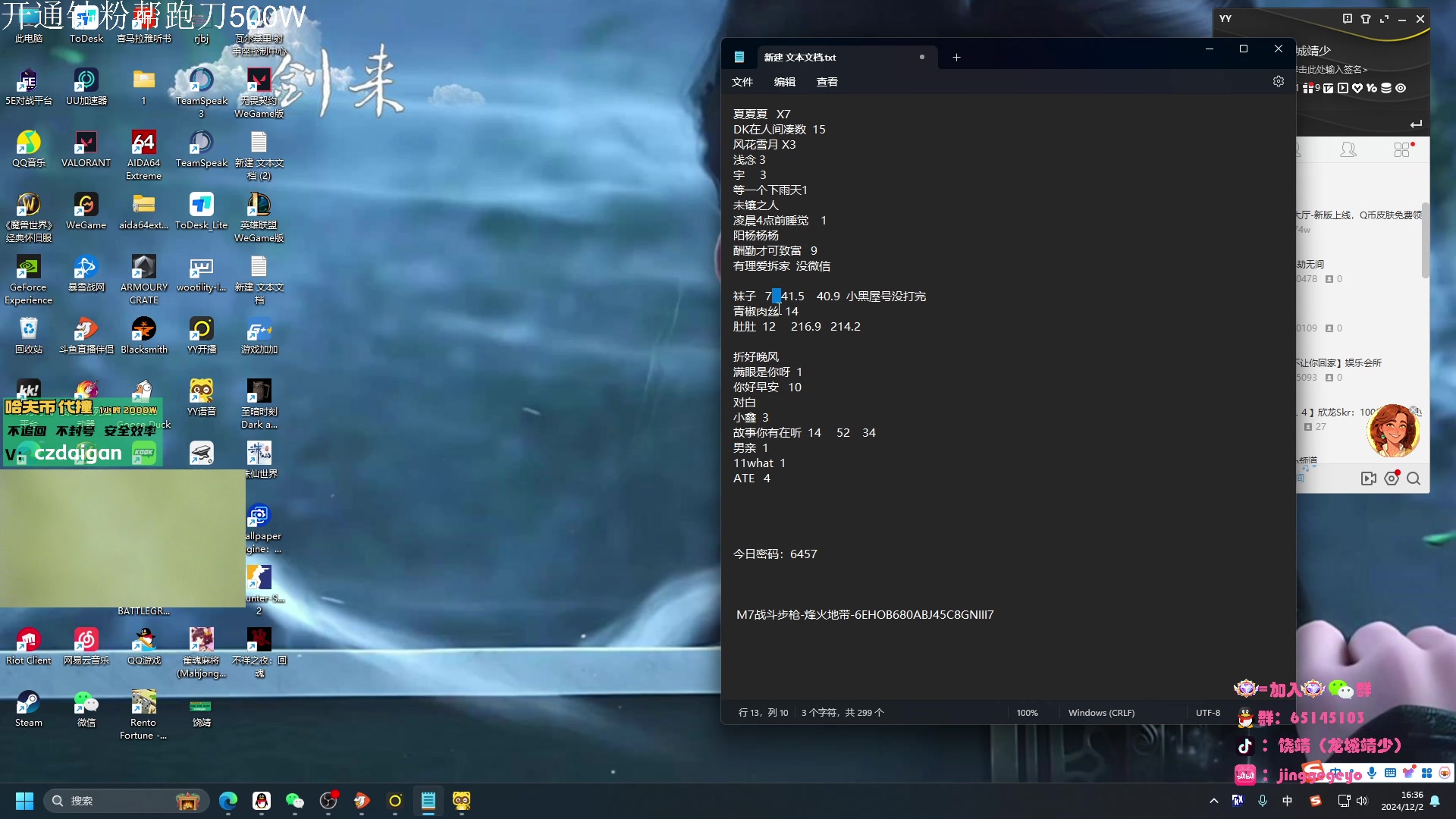Viewport: 1456px width, 819px height.
Task: Open YY voice chat app
Action: (200, 398)
